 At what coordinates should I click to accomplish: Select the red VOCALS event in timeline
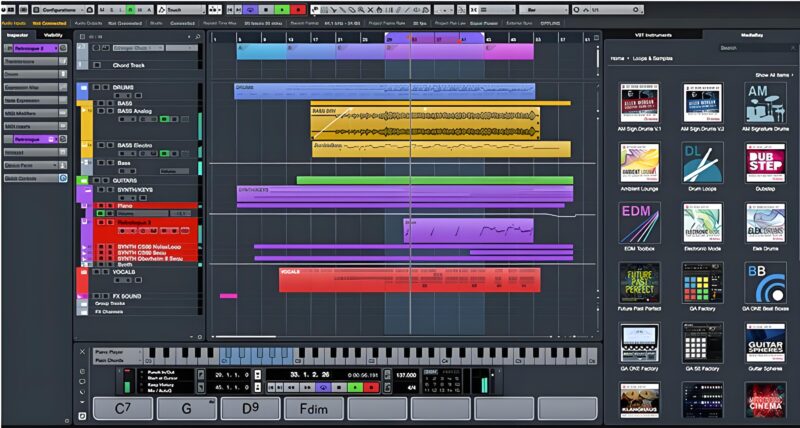click(x=410, y=280)
